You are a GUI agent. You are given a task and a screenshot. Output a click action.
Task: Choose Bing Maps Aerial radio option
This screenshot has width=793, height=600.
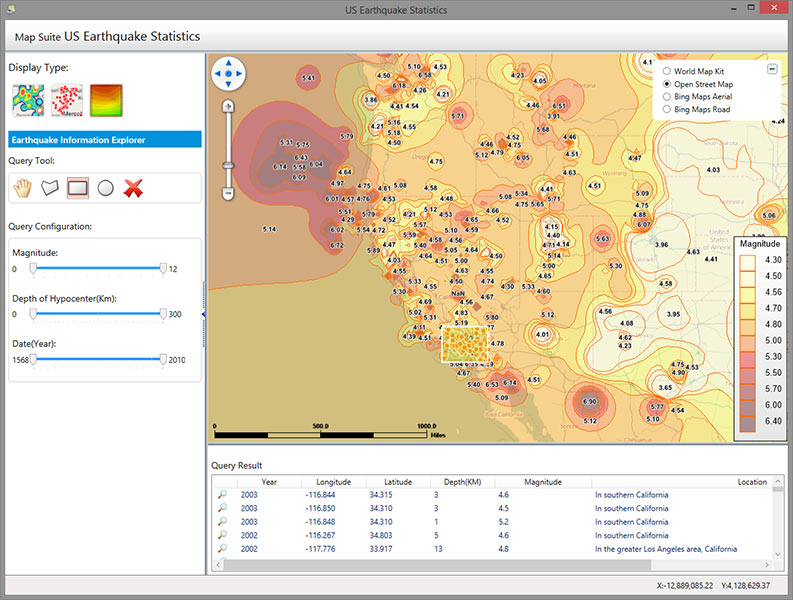click(666, 97)
